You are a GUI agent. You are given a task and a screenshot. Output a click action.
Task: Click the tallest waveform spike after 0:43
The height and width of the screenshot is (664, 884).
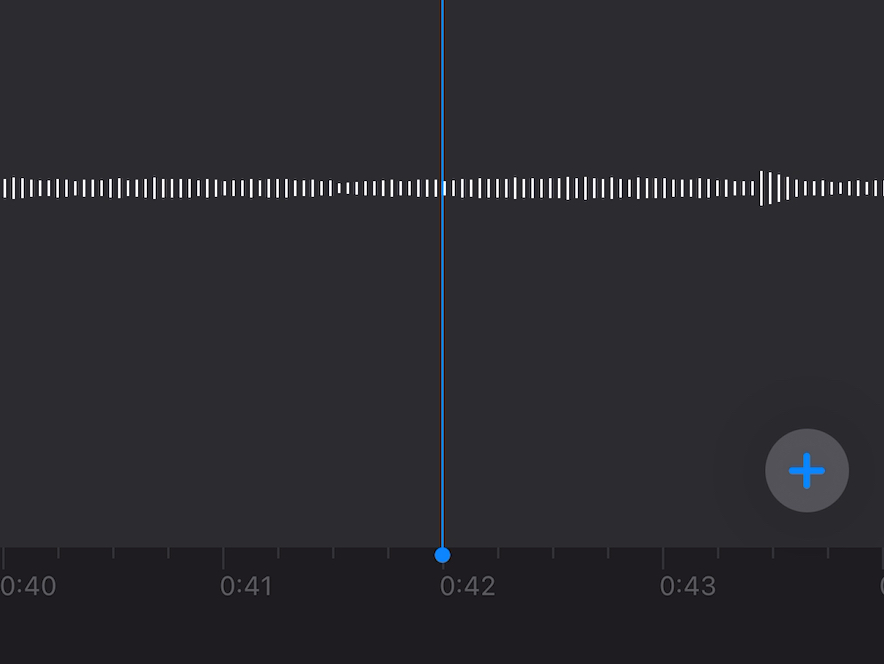pyautogui.click(x=761, y=188)
